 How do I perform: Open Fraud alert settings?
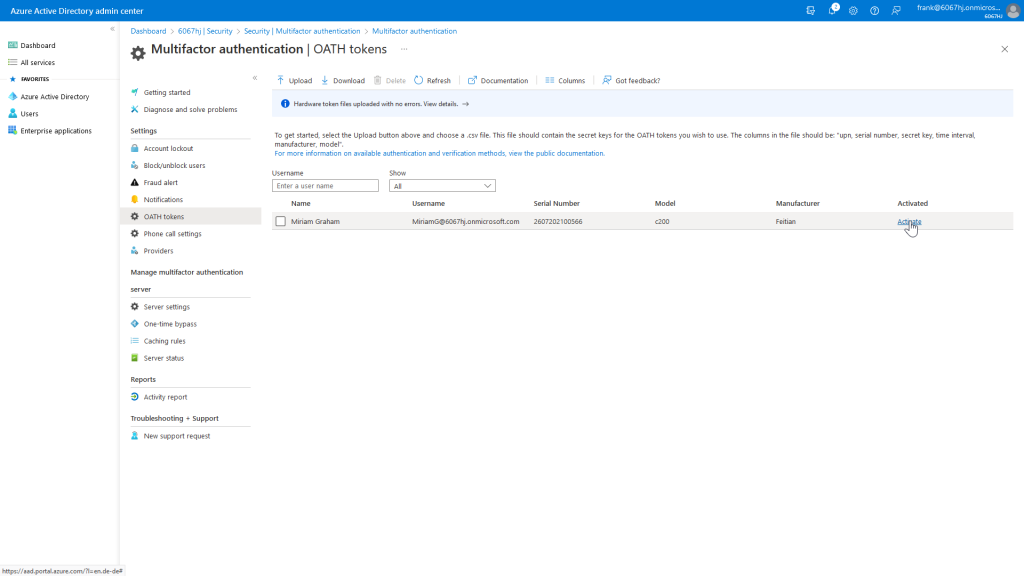pyautogui.click(x=160, y=183)
